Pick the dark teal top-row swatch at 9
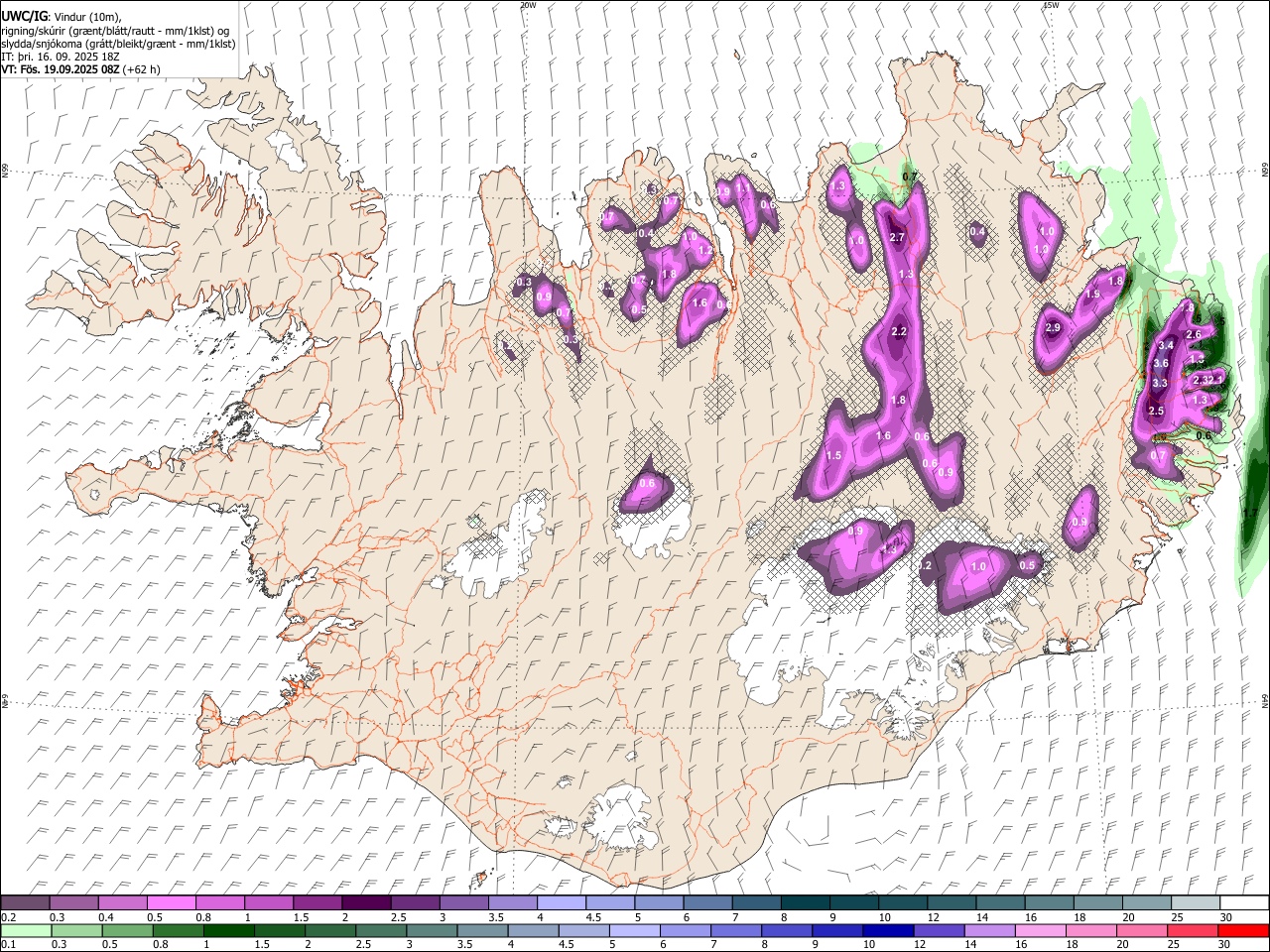This screenshot has width=1270, height=952. click(x=854, y=903)
